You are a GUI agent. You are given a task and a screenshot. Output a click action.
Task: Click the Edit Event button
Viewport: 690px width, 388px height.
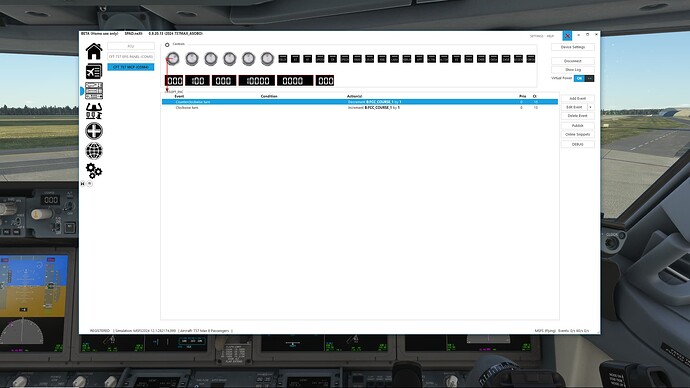click(574, 107)
